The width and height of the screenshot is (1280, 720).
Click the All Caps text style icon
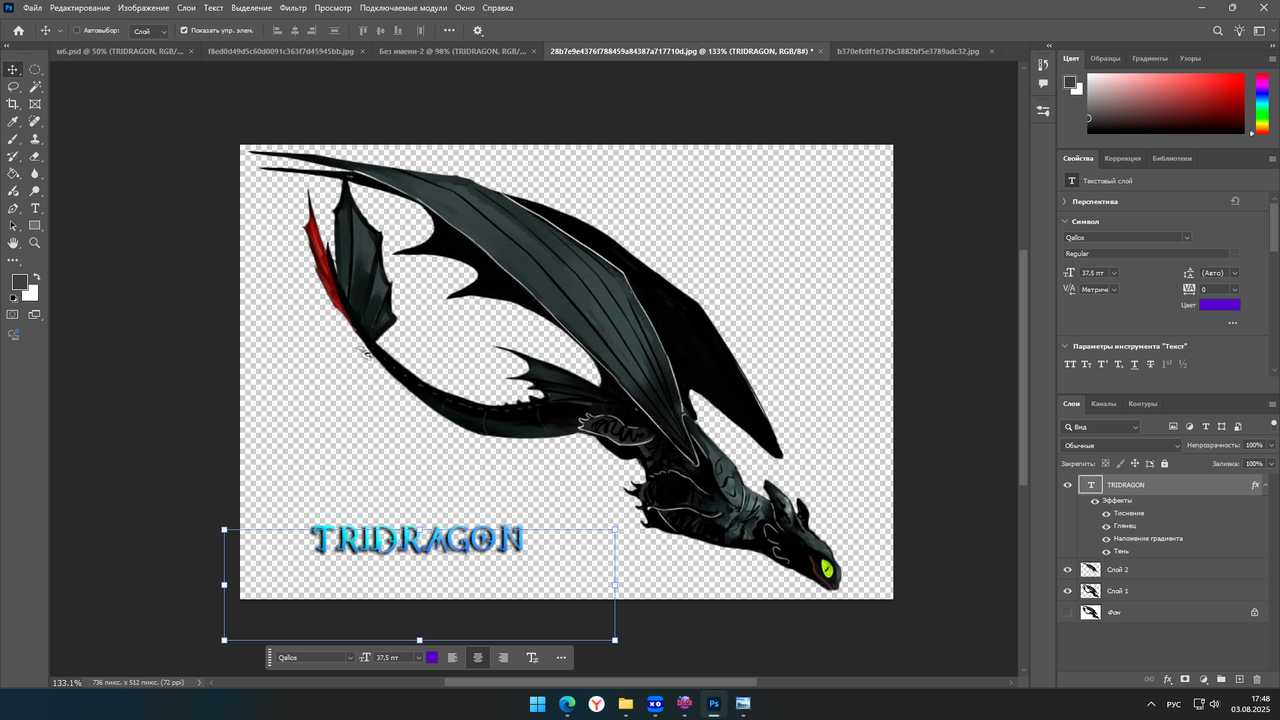pos(1070,364)
